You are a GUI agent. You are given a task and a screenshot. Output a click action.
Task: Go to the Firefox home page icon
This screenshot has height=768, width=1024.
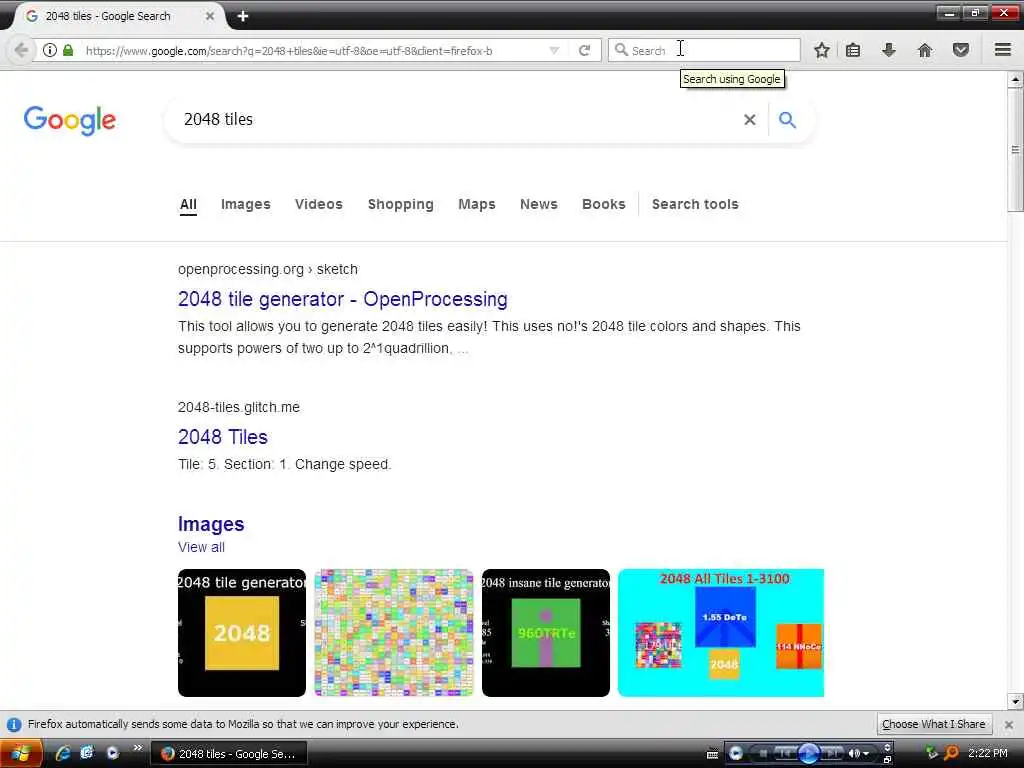pos(925,50)
